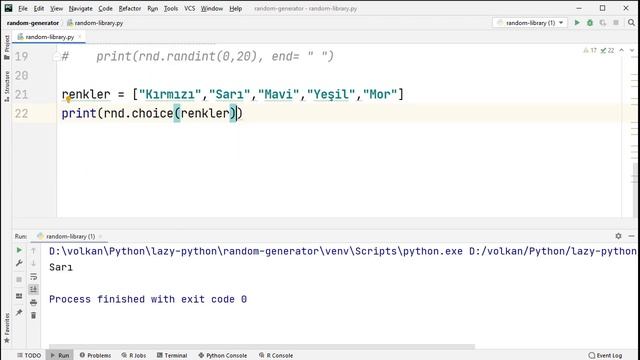Open the R Console tool window
The width and height of the screenshot is (640, 360).
[276, 355]
